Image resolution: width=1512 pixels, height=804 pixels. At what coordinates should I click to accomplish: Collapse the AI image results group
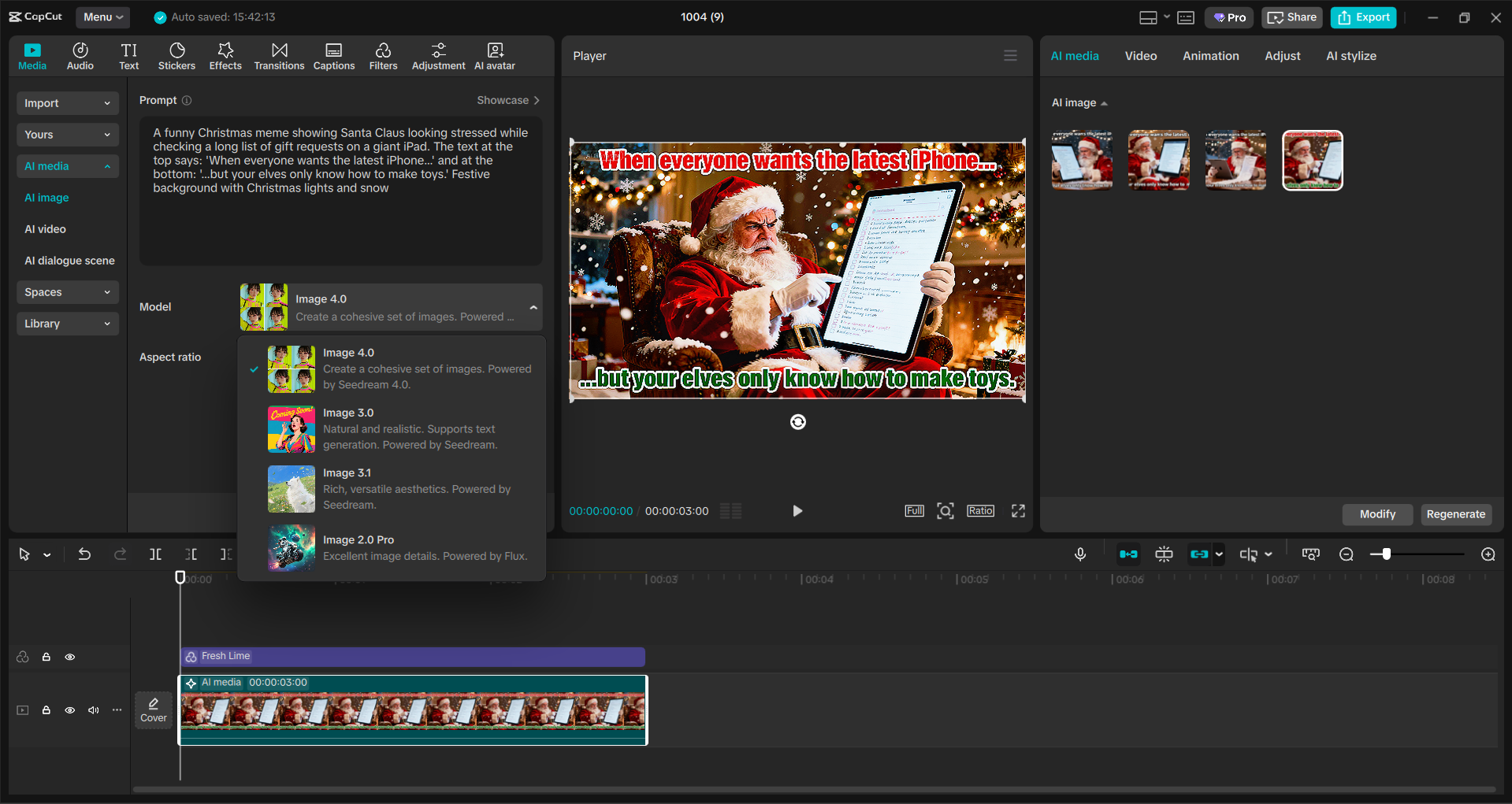click(1104, 102)
